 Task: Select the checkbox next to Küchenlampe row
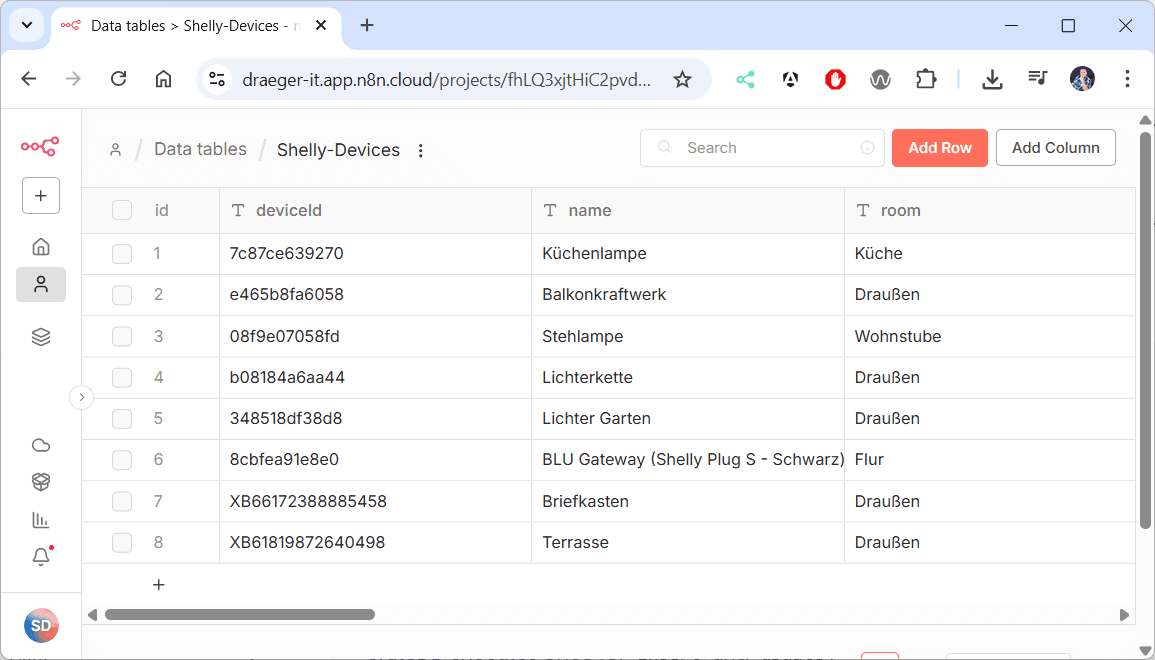coord(122,253)
